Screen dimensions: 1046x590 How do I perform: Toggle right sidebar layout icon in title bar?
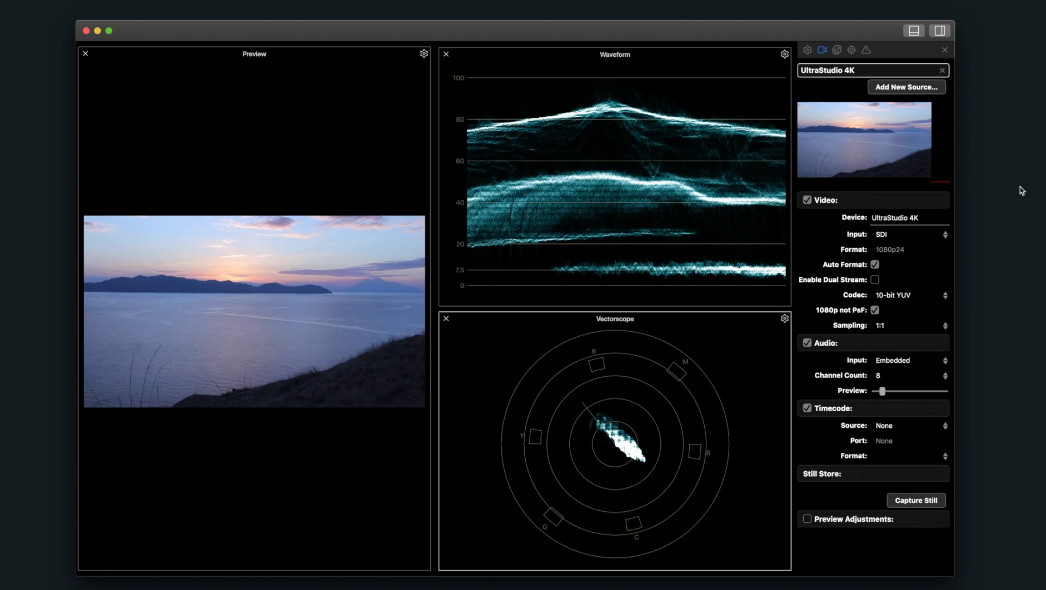(x=939, y=31)
